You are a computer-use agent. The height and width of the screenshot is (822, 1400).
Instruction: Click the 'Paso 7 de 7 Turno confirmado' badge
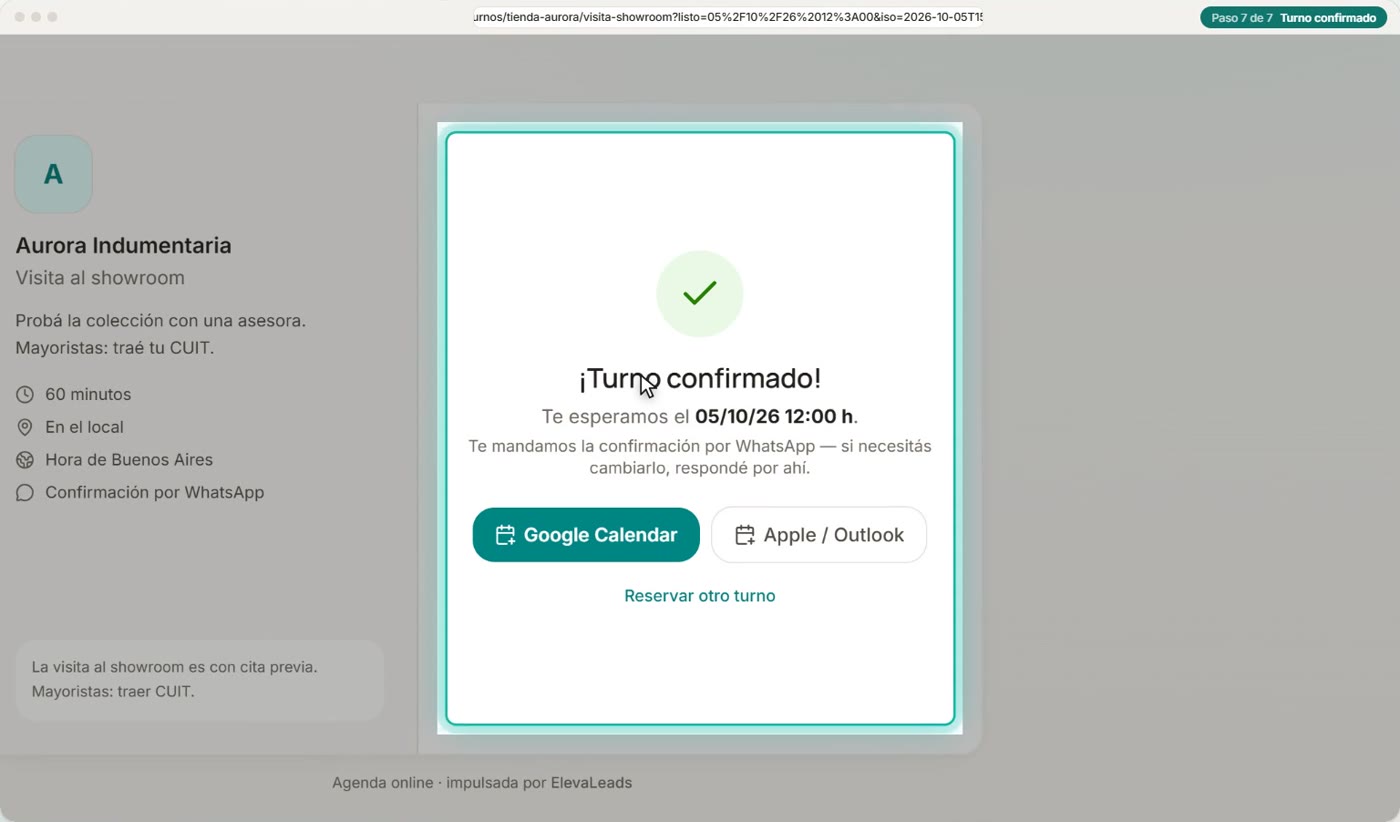[x=1293, y=18]
